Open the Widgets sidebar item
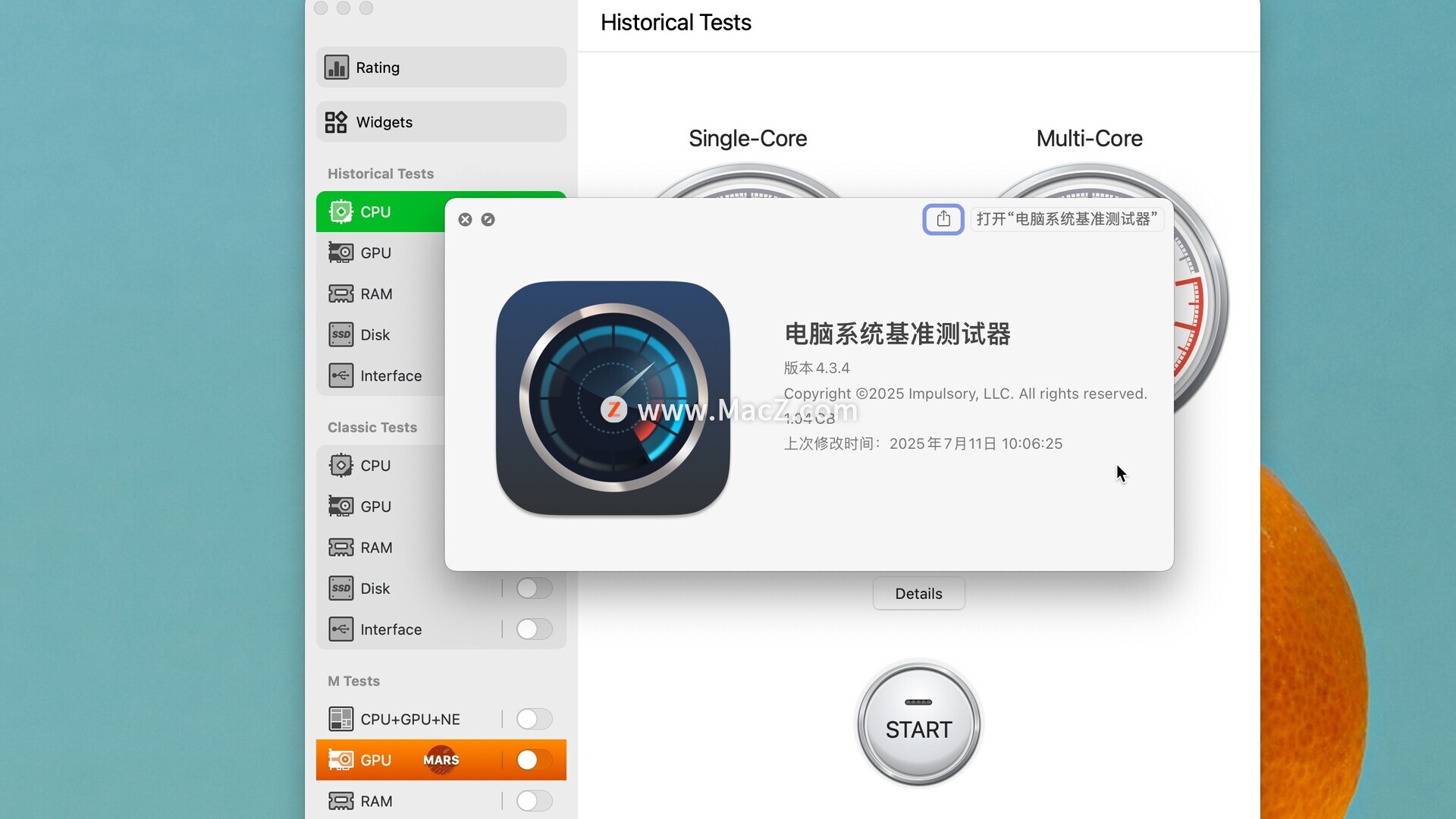This screenshot has height=819, width=1456. click(441, 122)
